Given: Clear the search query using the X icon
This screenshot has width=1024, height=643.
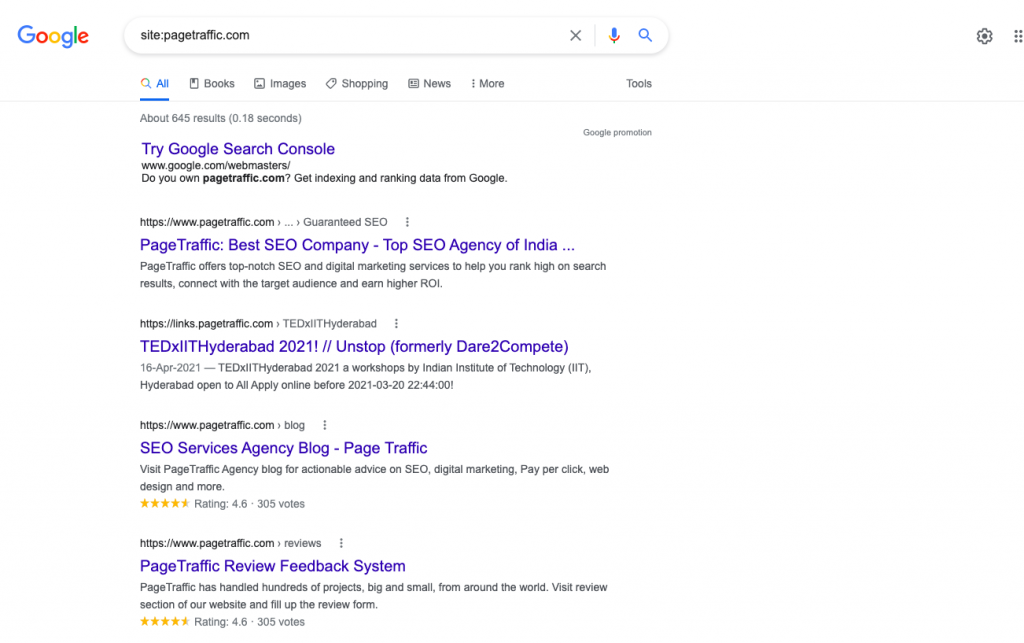Looking at the screenshot, I should 576,35.
